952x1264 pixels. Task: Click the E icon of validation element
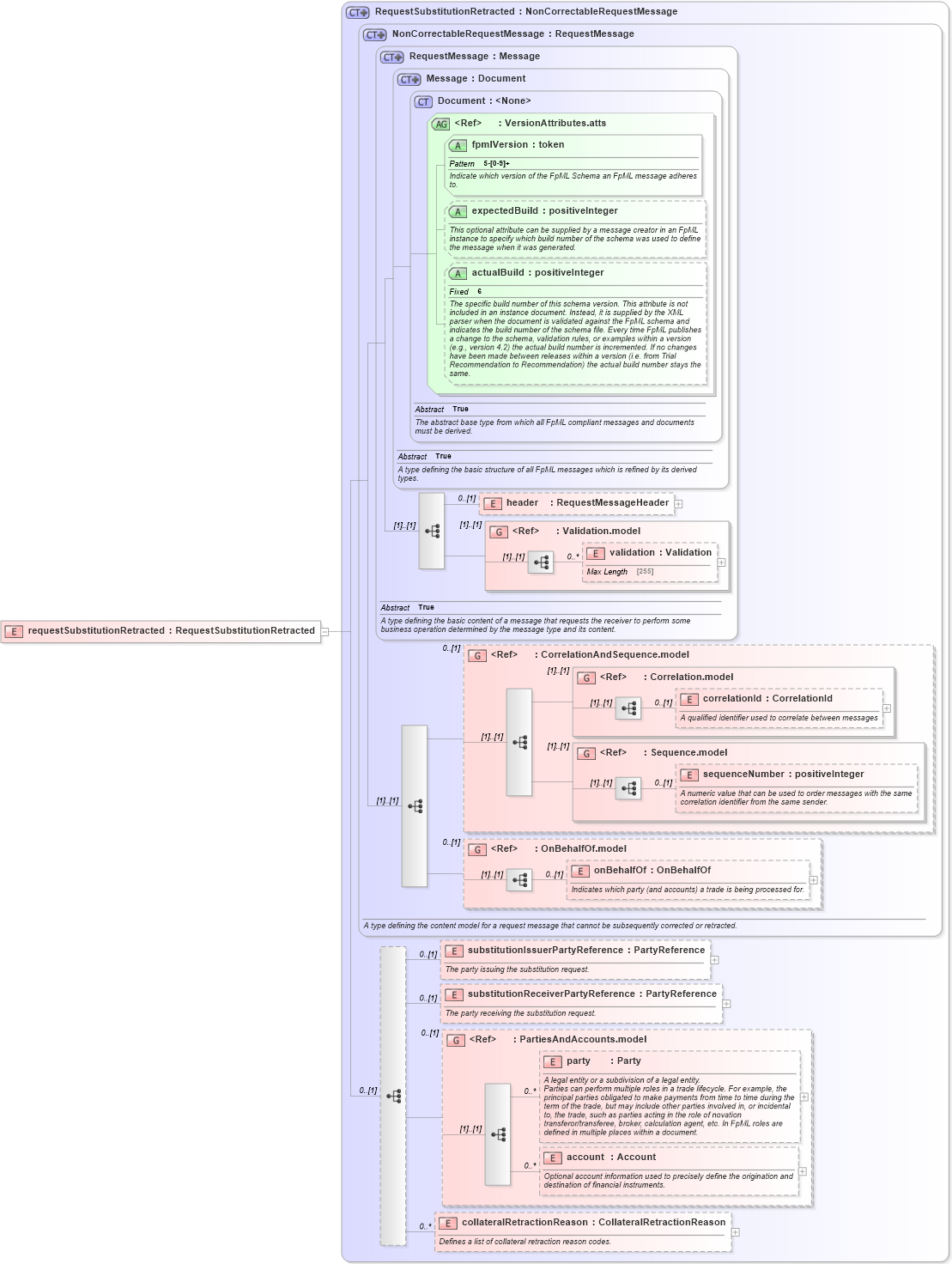click(596, 553)
